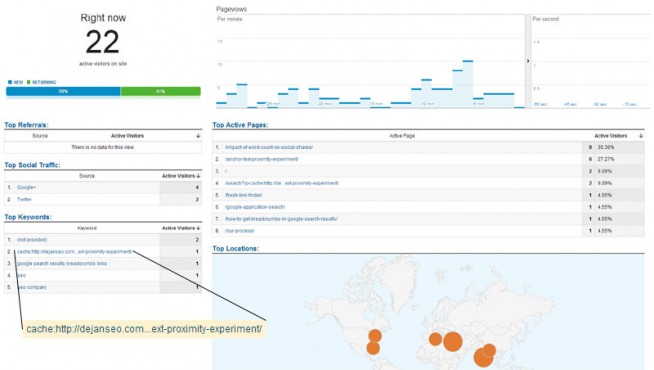Click the sort arrow in Top Keywords header

point(198,228)
